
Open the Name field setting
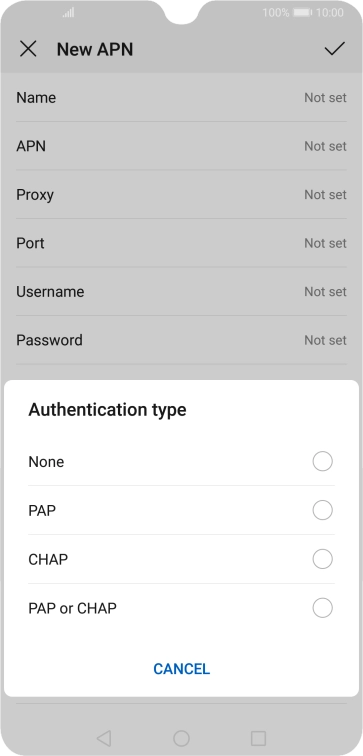181,98
